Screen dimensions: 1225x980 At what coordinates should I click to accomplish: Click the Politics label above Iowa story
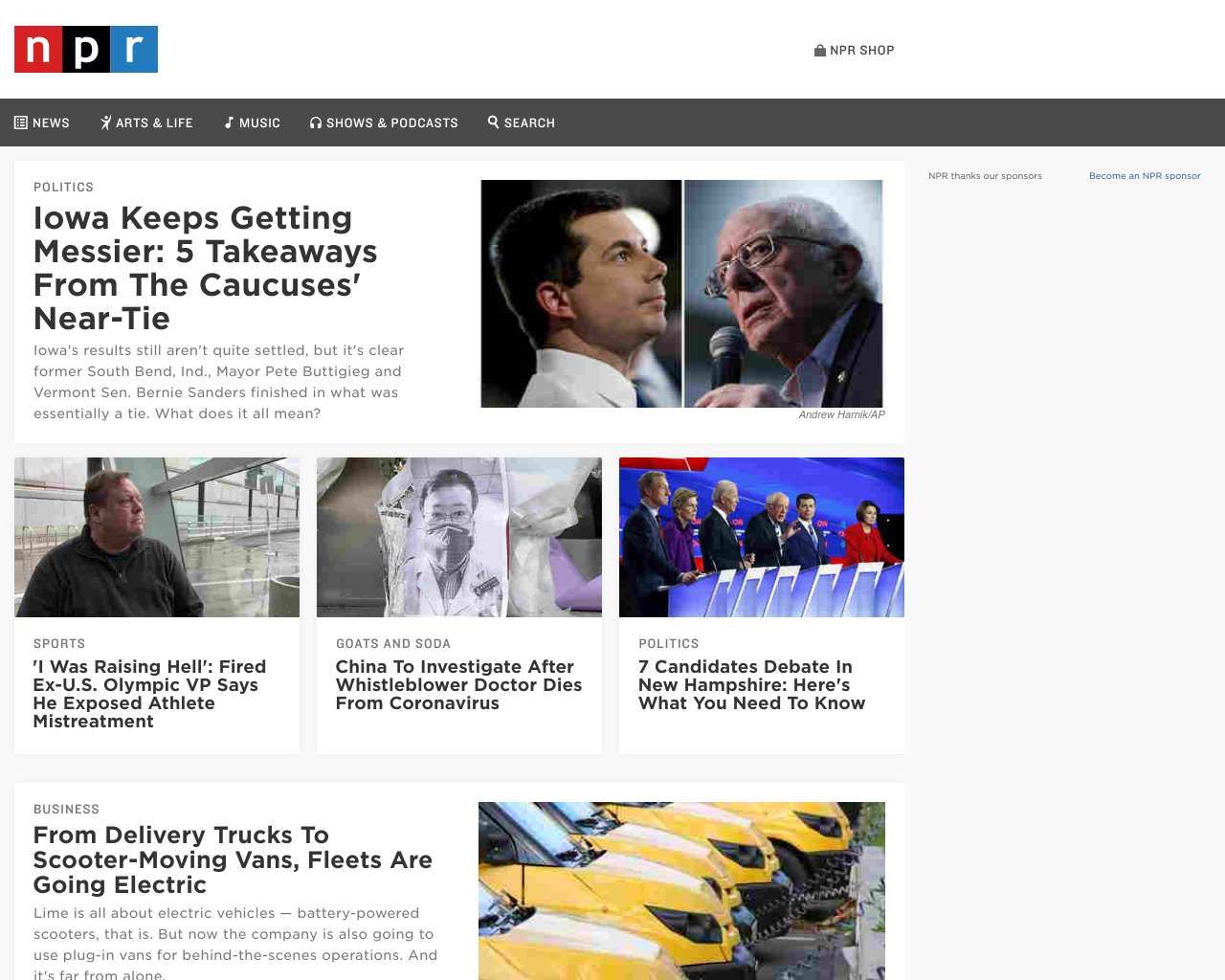click(x=63, y=188)
